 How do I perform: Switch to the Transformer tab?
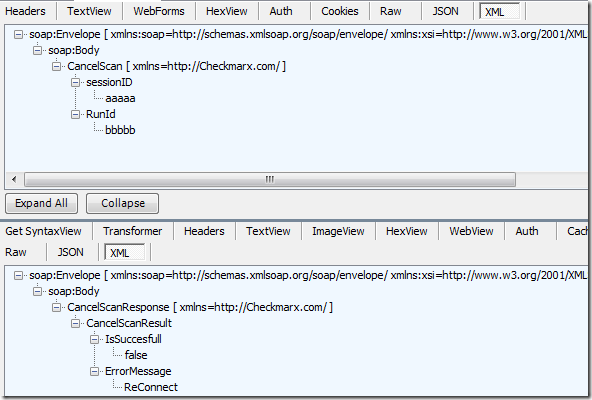[133, 231]
